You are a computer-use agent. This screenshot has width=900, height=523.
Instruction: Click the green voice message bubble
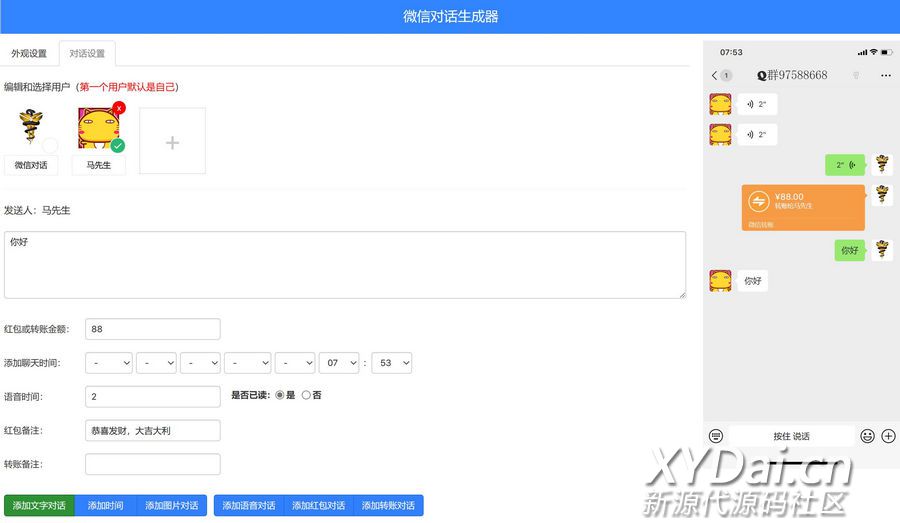click(x=845, y=165)
